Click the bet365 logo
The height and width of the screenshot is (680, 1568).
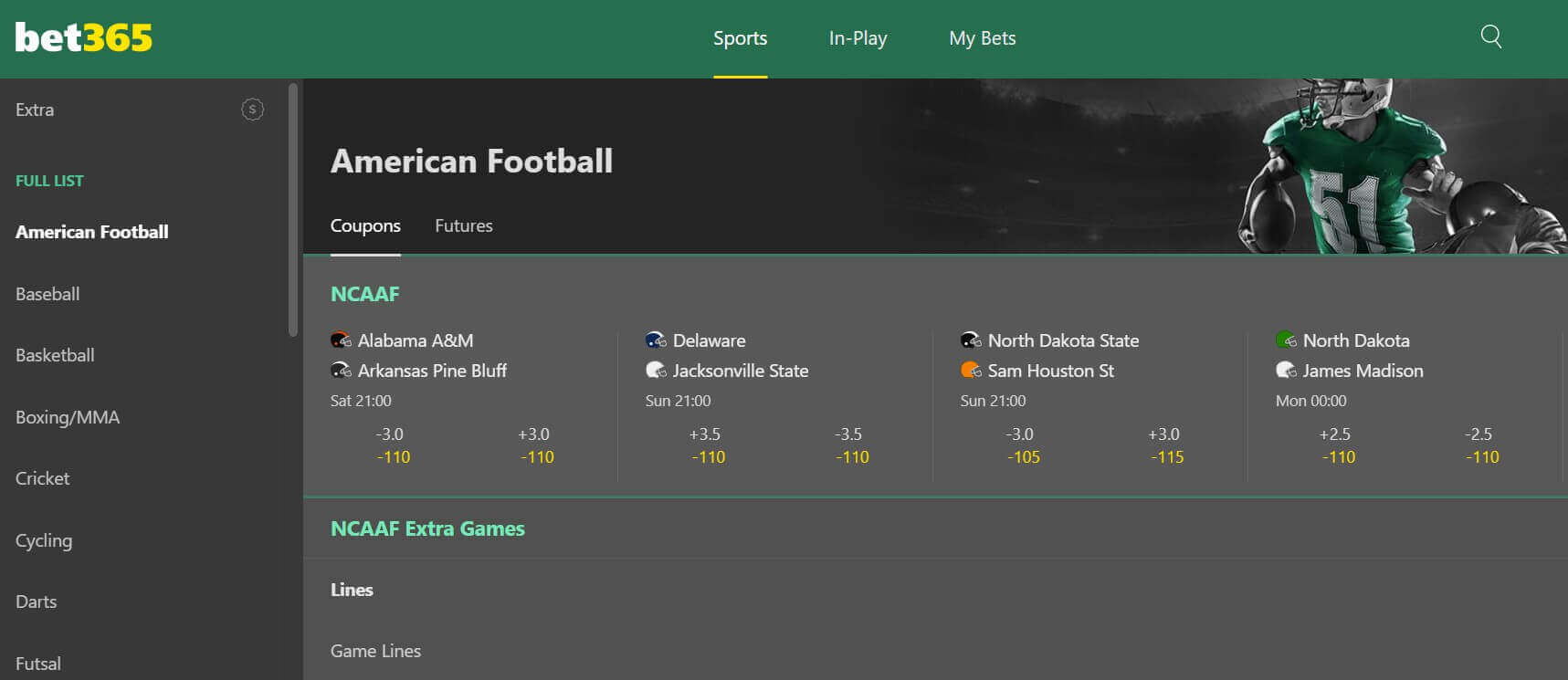pos(84,37)
